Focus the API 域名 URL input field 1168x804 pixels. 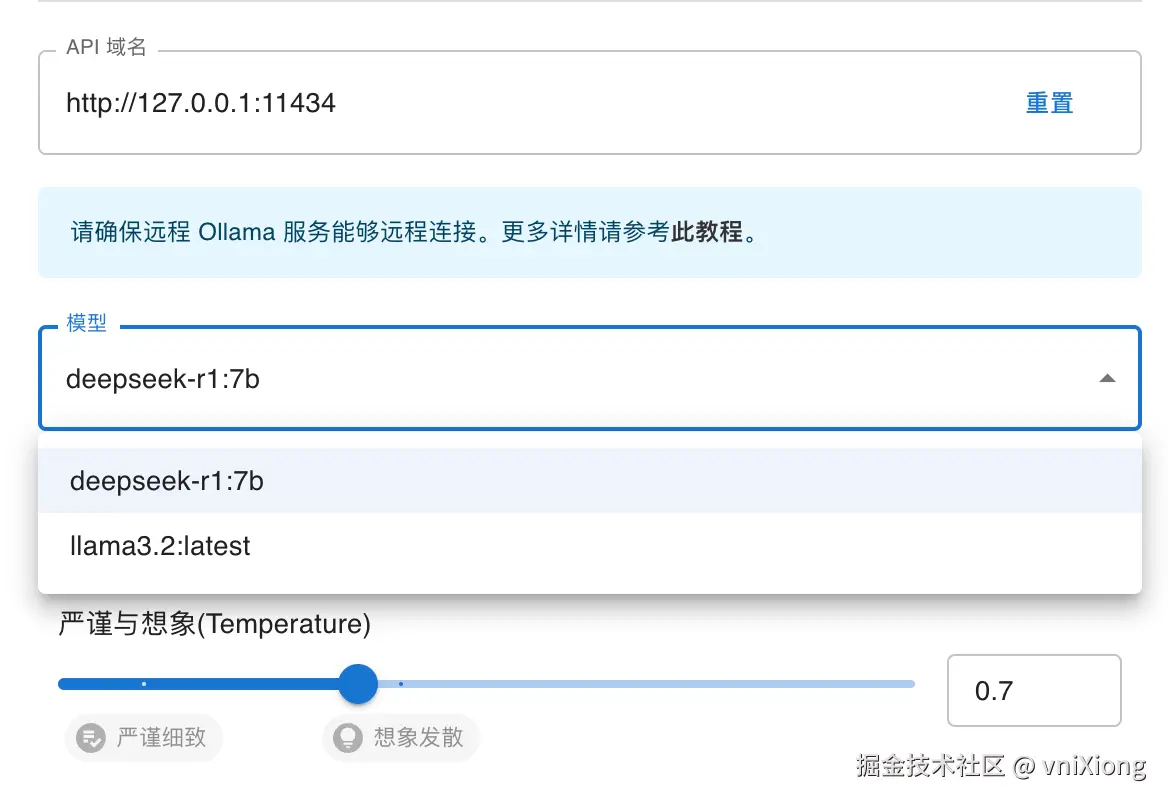[500, 102]
